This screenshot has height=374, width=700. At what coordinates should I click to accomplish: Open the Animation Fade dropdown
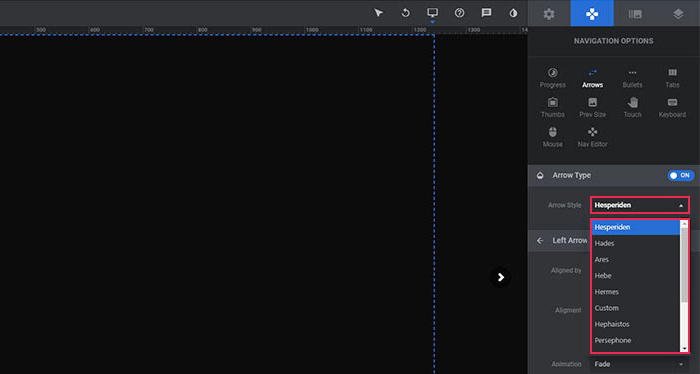click(x=640, y=364)
